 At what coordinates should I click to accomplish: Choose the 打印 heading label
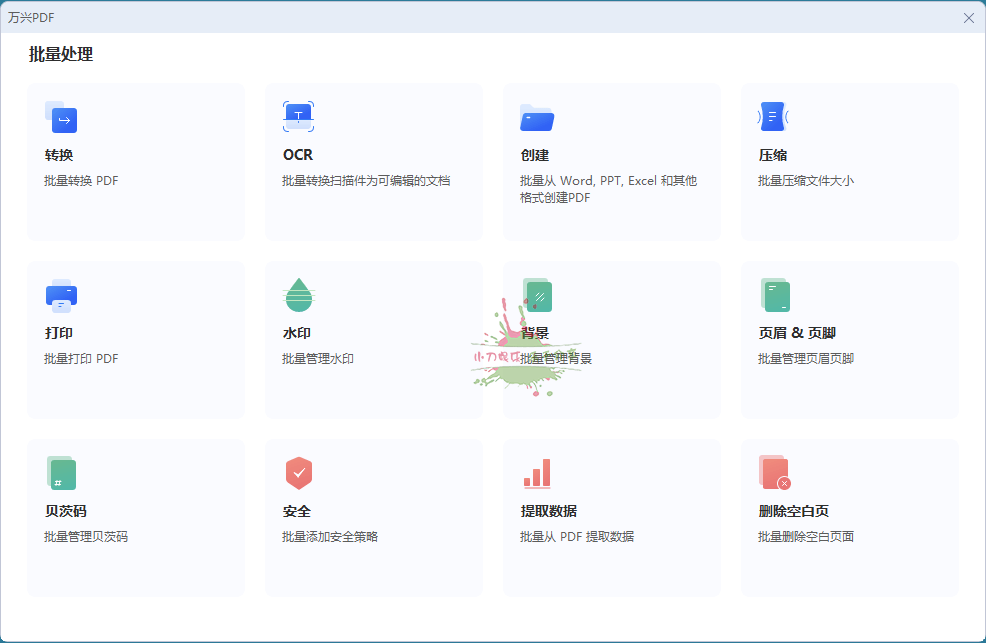coord(59,333)
